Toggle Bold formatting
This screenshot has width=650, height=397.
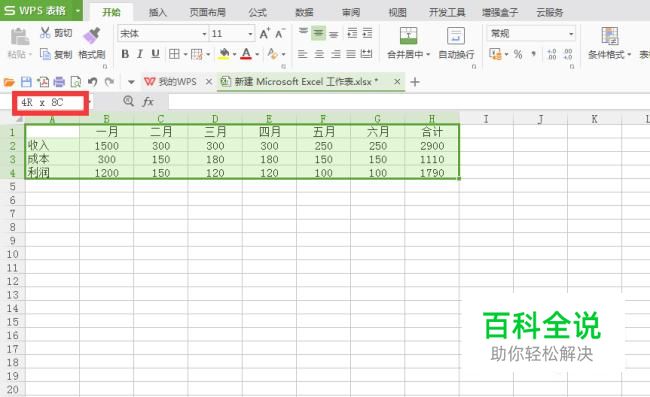click(125, 54)
